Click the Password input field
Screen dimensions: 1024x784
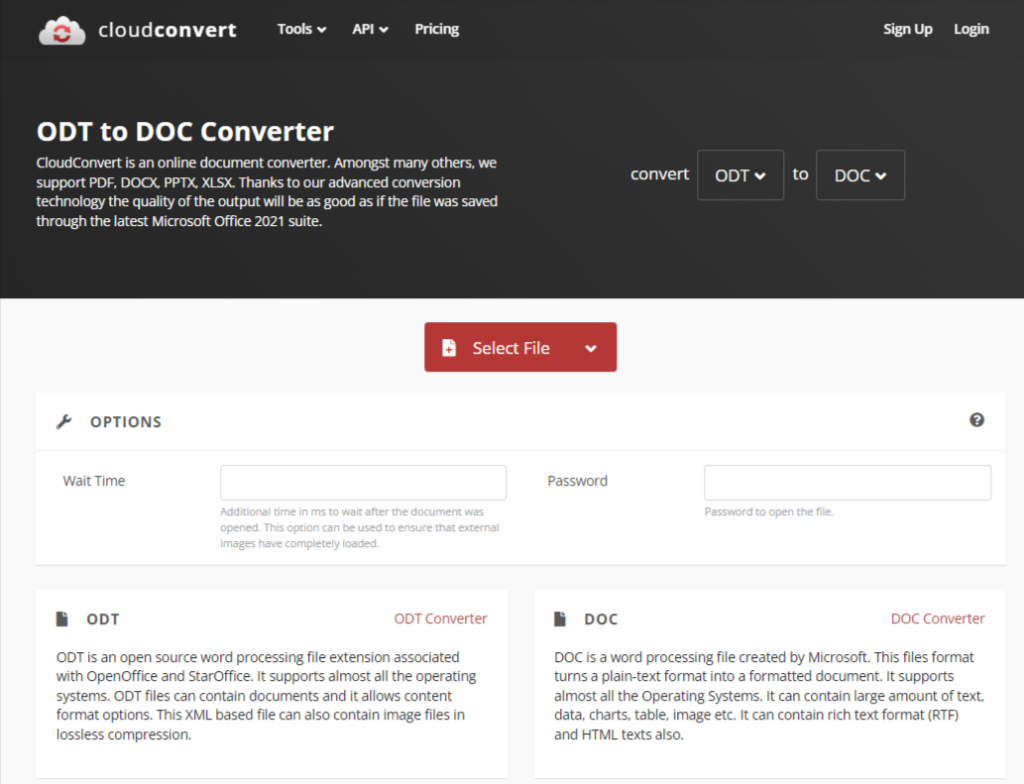coord(846,481)
